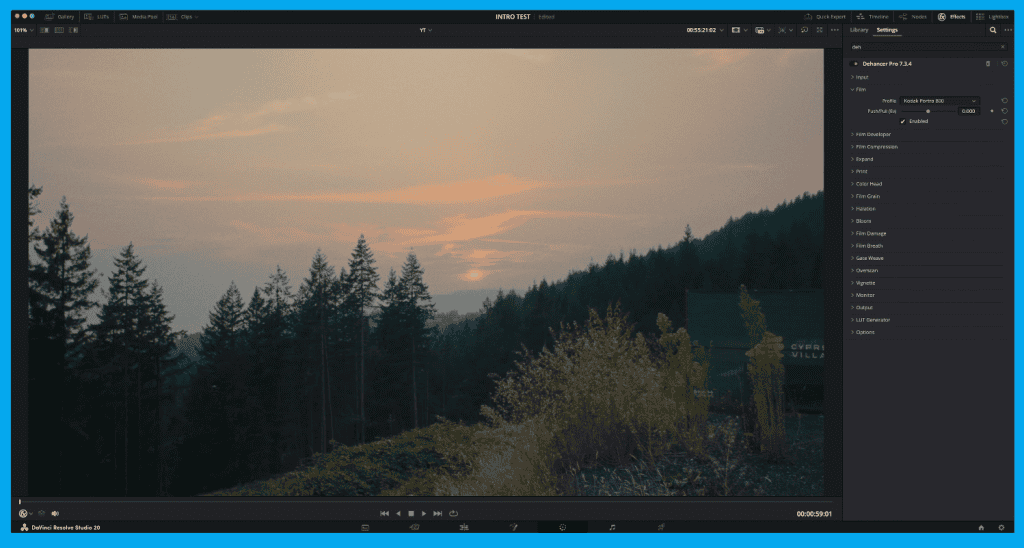Viewport: 1024px width, 548px height.
Task: Adjust the Push/Pull (Ev) slider
Action: pos(928,111)
